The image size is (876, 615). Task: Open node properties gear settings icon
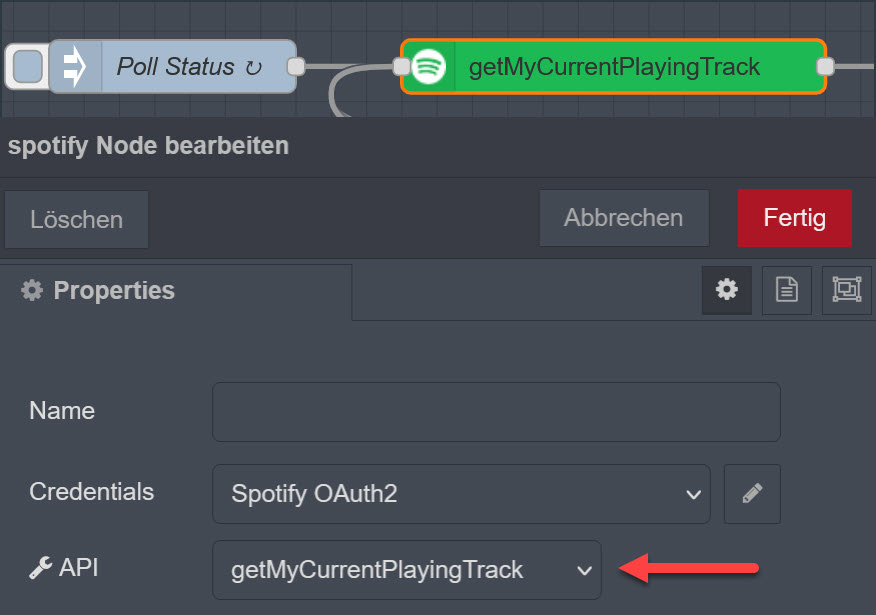(726, 290)
